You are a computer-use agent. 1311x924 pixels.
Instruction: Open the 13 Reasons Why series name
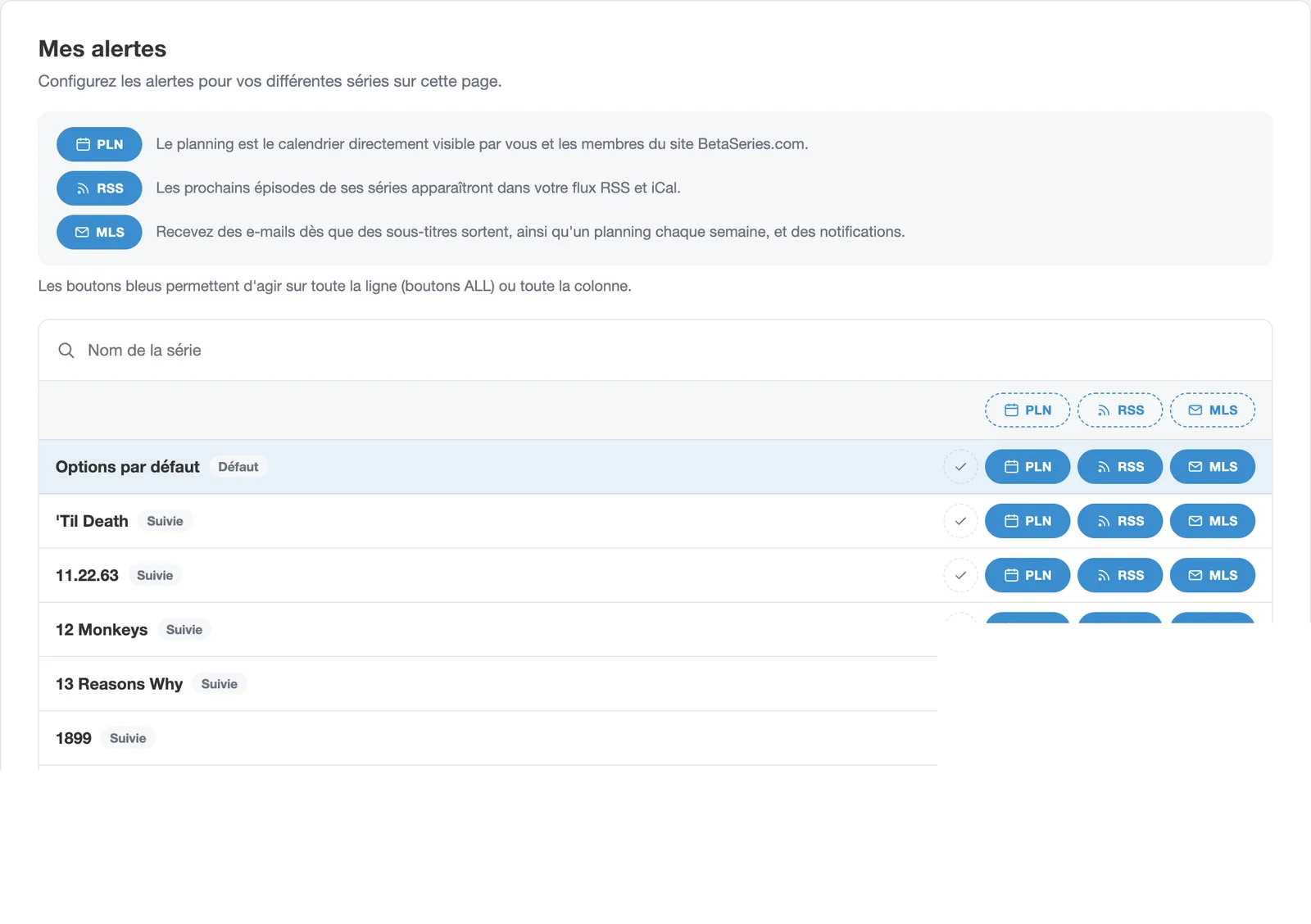(x=120, y=684)
